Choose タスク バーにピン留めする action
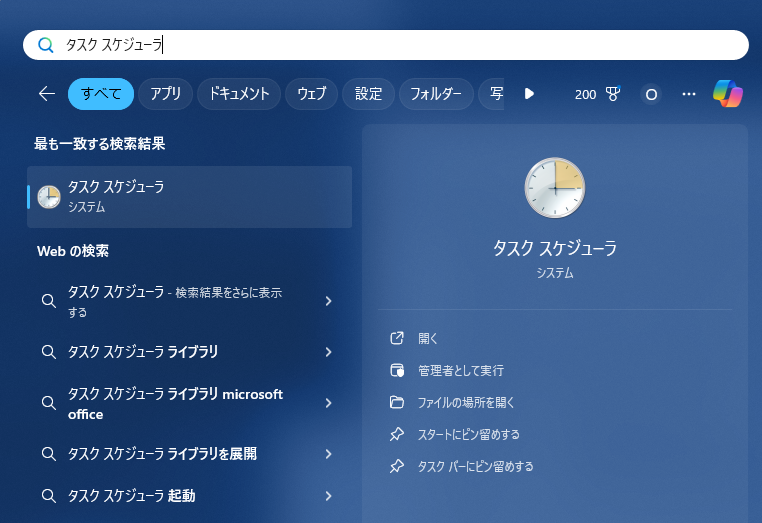762x523 pixels. point(475,467)
